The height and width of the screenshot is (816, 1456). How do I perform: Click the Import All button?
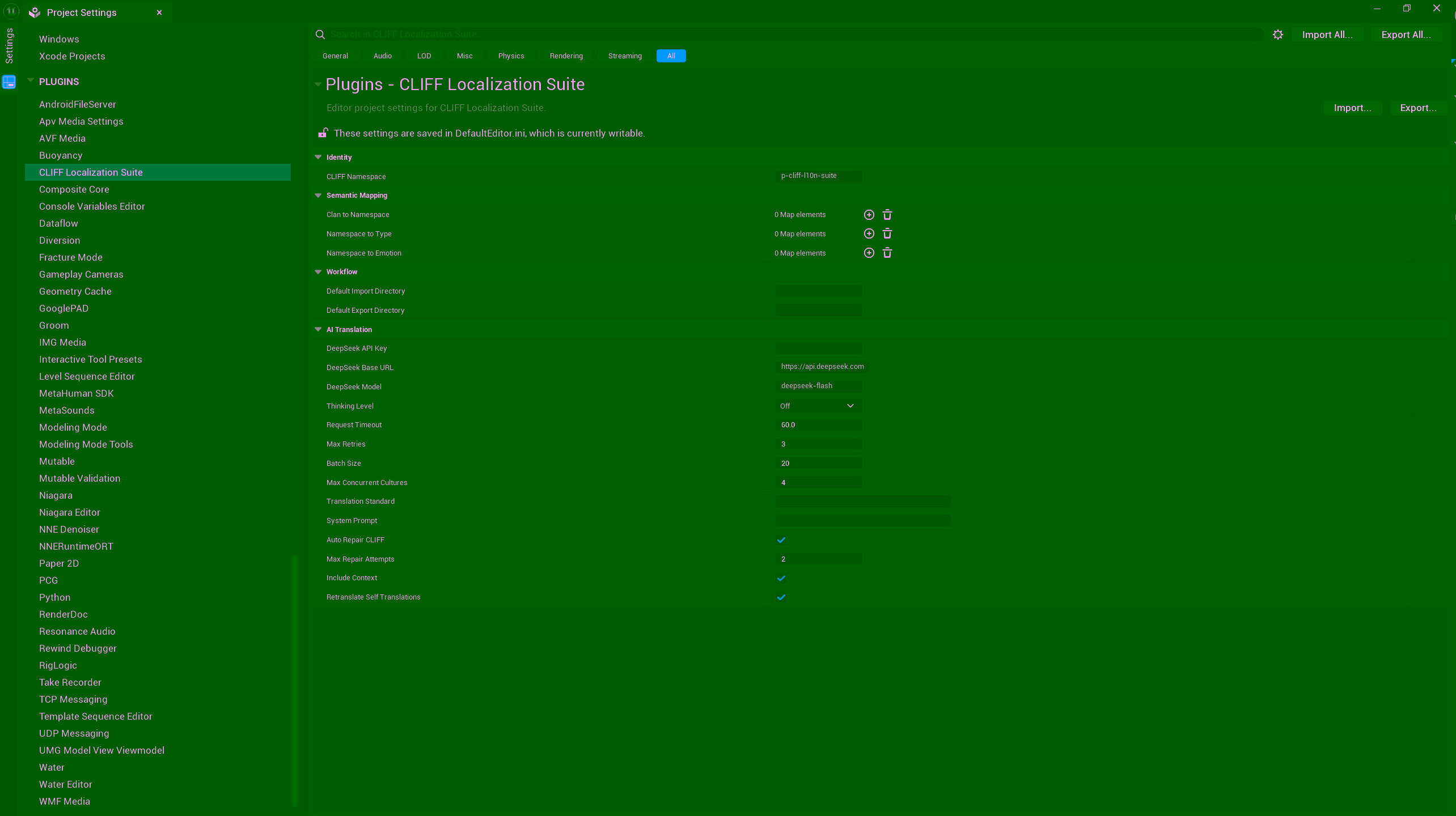1327,35
